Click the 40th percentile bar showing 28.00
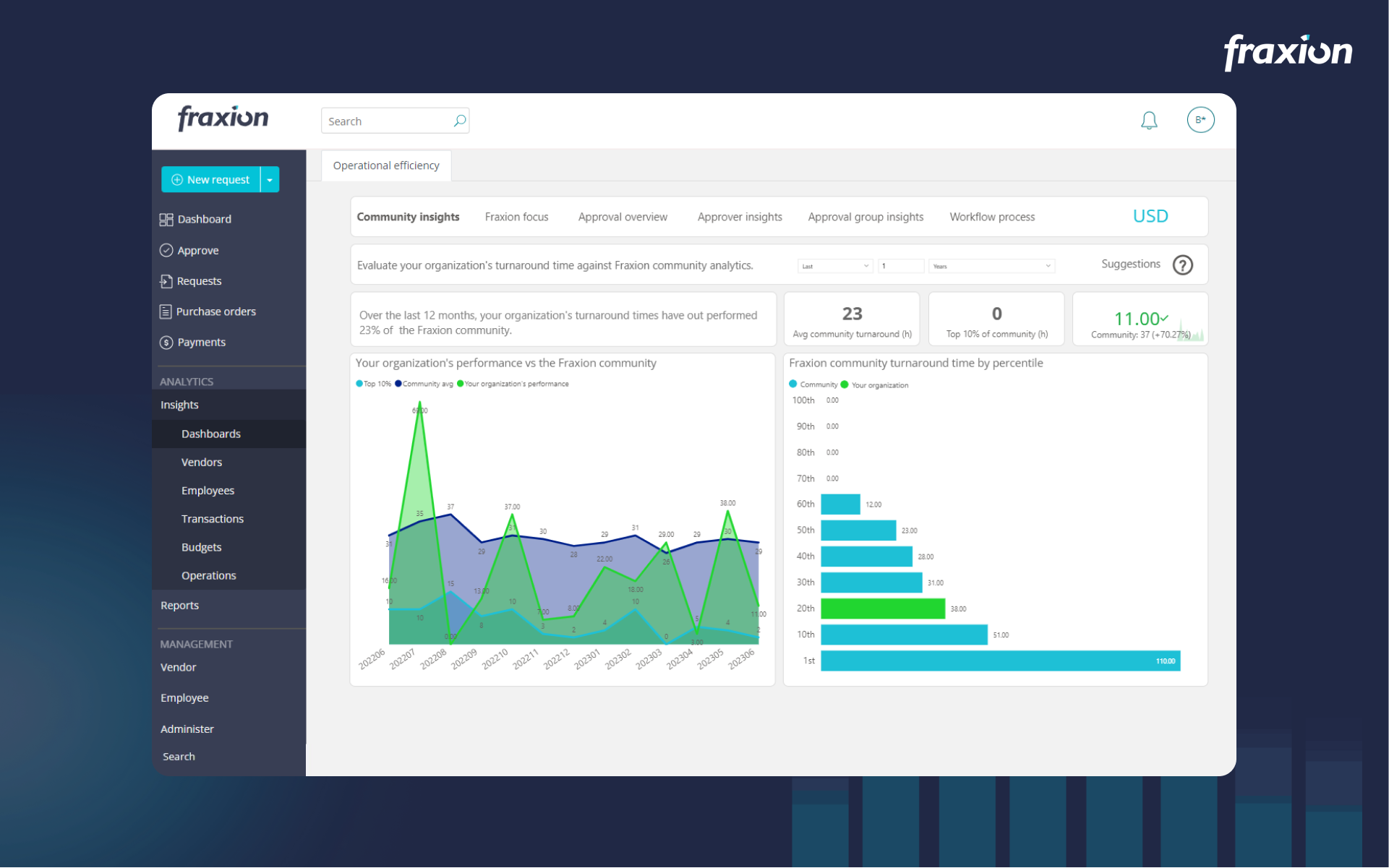Viewport: 1389px width, 868px height. click(x=866, y=557)
